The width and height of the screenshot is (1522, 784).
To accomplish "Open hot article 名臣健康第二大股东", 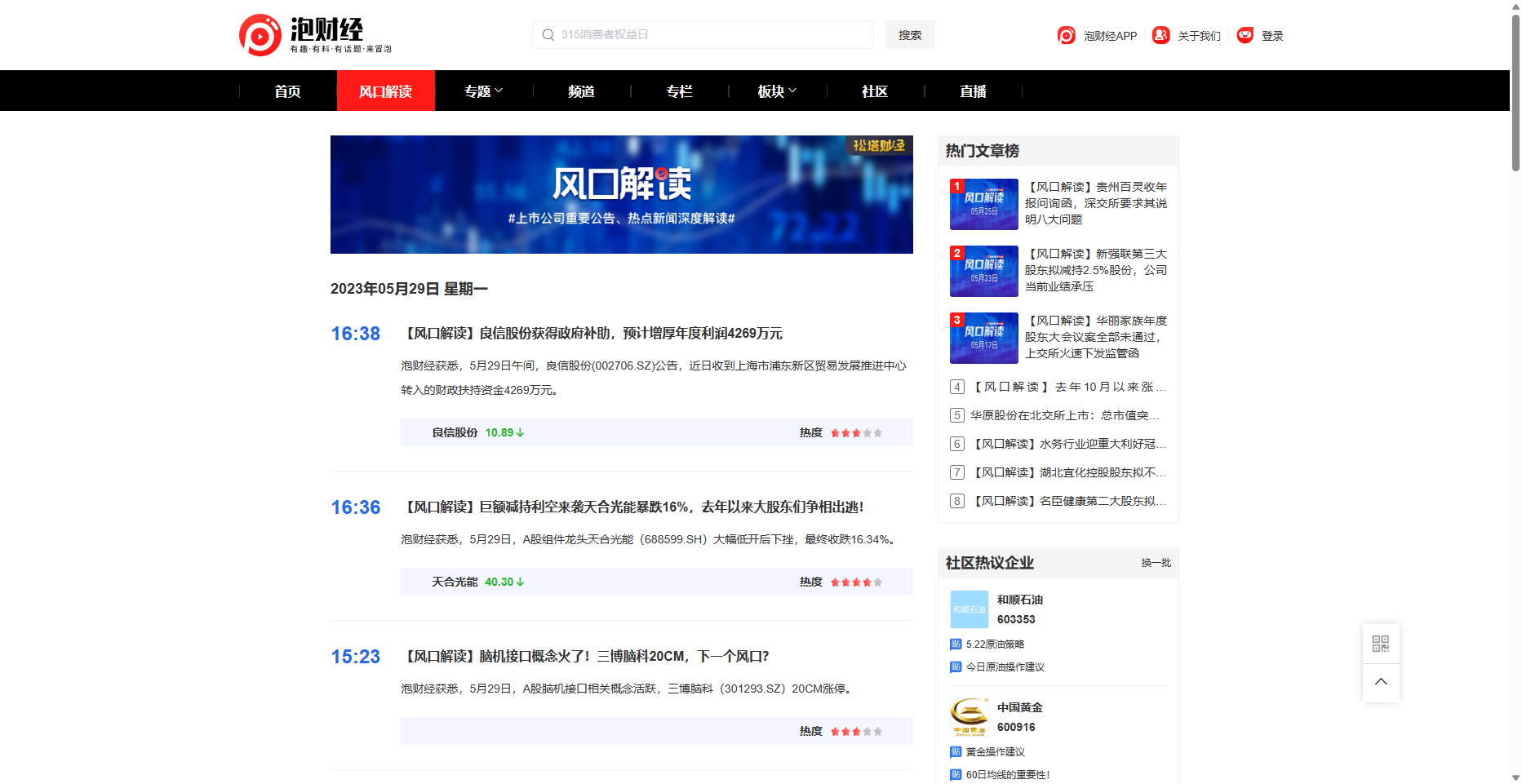I will (1068, 501).
